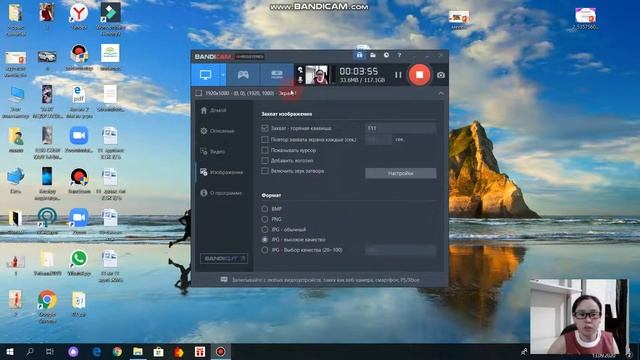Click the BANDICUT link button
Viewport: 640px width, 360px height.
pos(224,259)
